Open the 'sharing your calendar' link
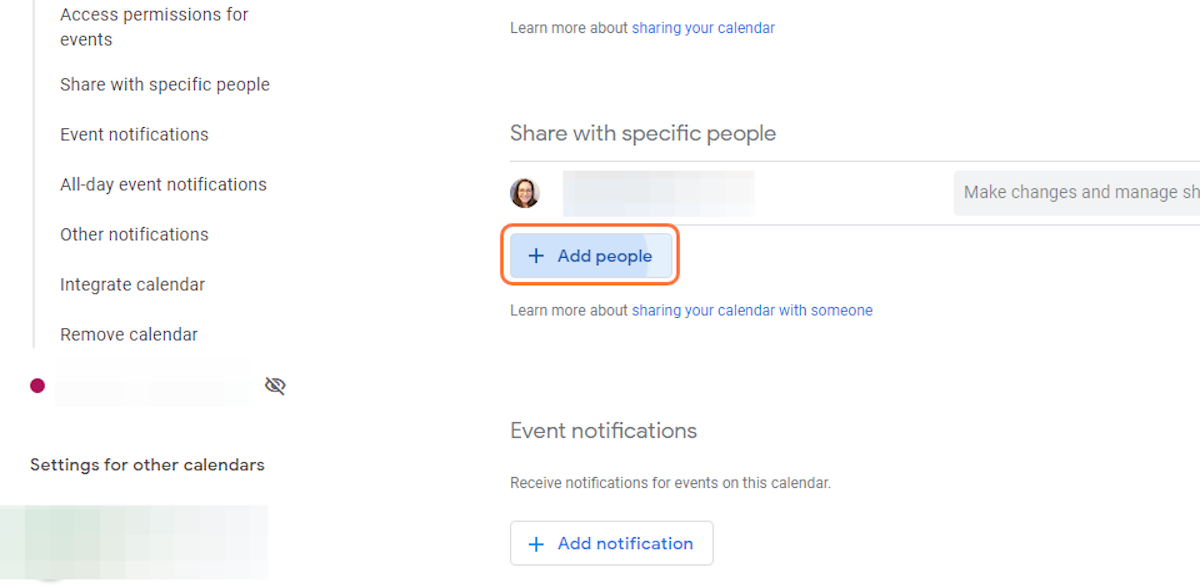Image resolution: width=1200 pixels, height=586 pixels. 703,27
